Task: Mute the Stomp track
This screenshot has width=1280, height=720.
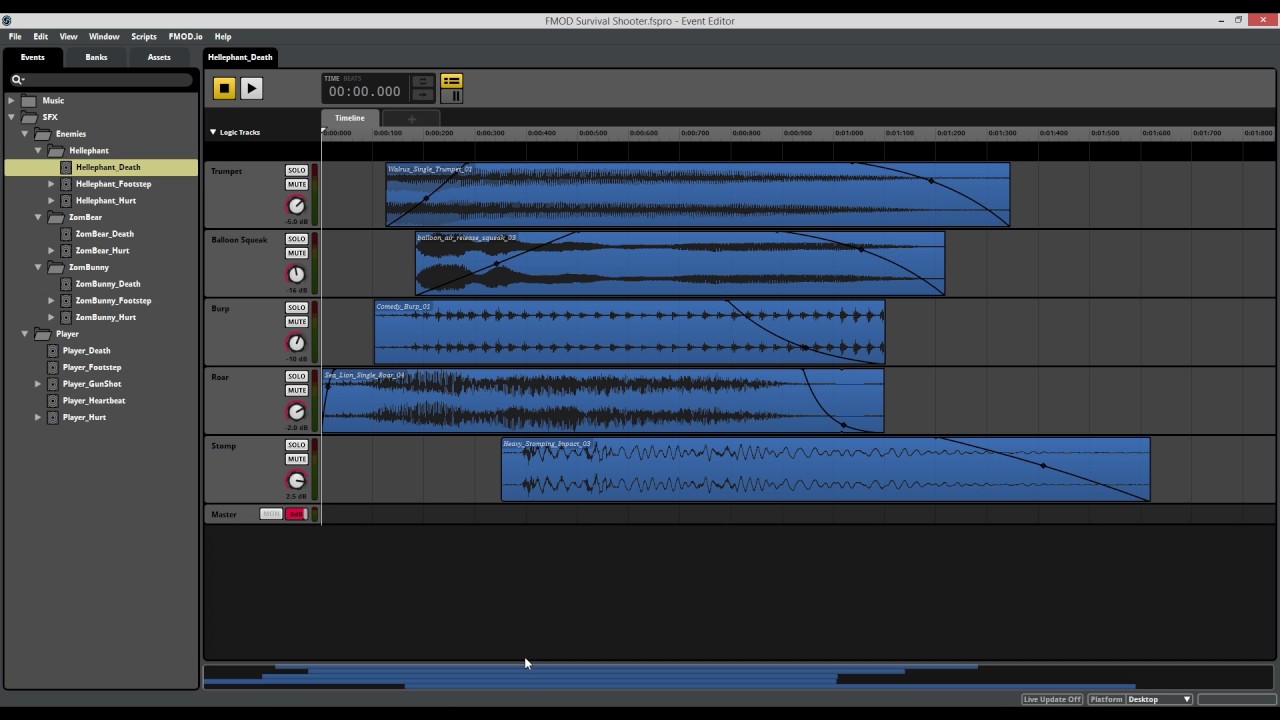Action: [296, 459]
